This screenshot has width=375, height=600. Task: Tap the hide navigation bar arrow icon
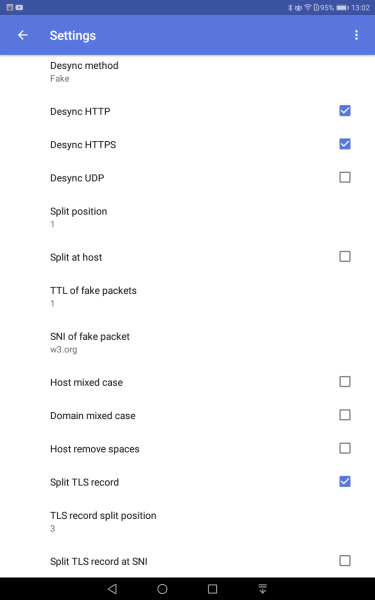262,589
